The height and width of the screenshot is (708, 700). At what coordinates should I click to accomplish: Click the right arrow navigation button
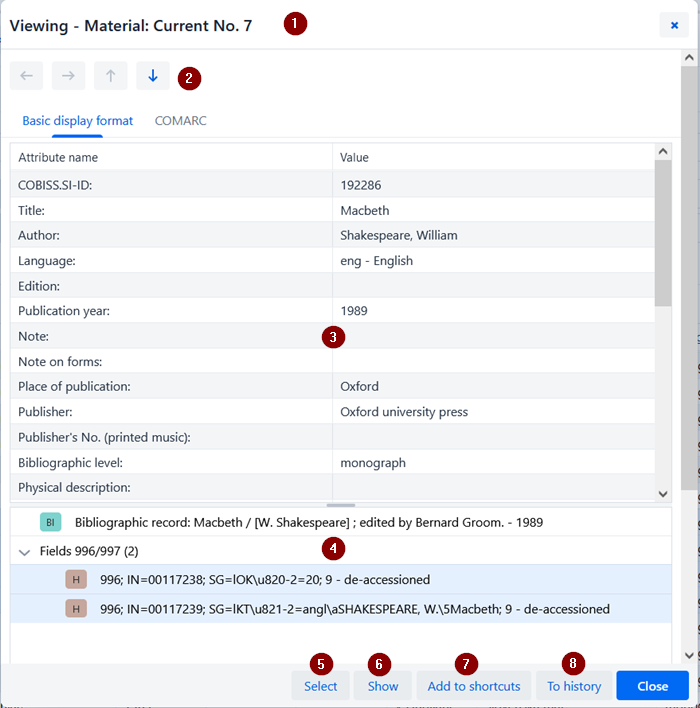click(x=69, y=77)
